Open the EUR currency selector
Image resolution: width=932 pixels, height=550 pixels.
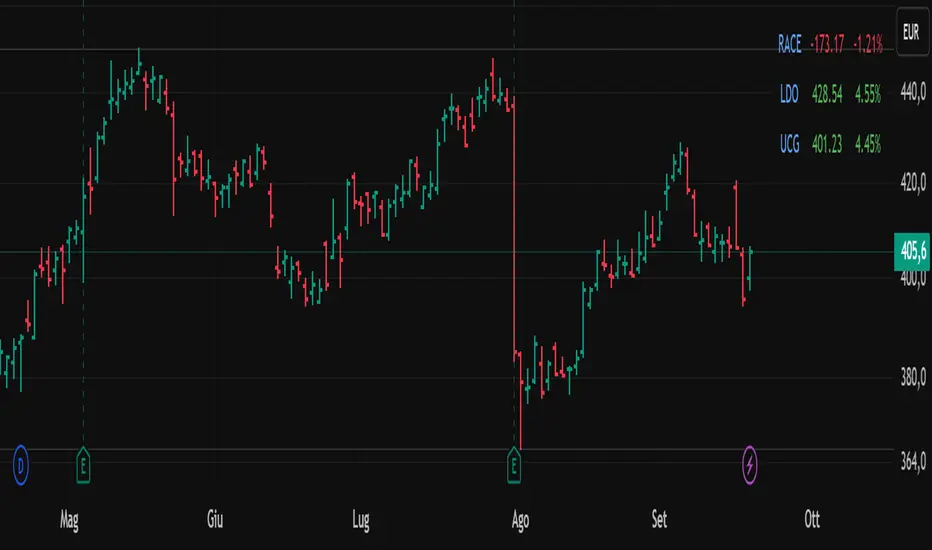coord(911,32)
